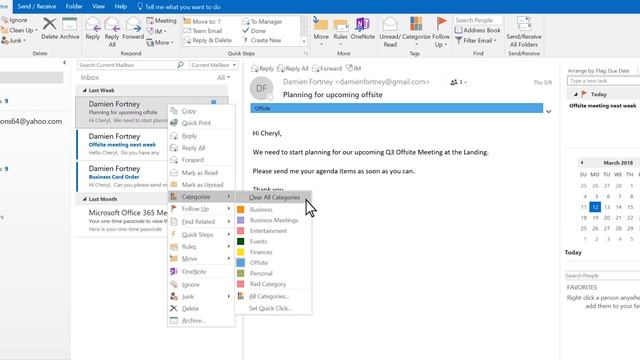Click the Meeting button in Respond group
This screenshot has width=640, height=360.
tap(162, 20)
